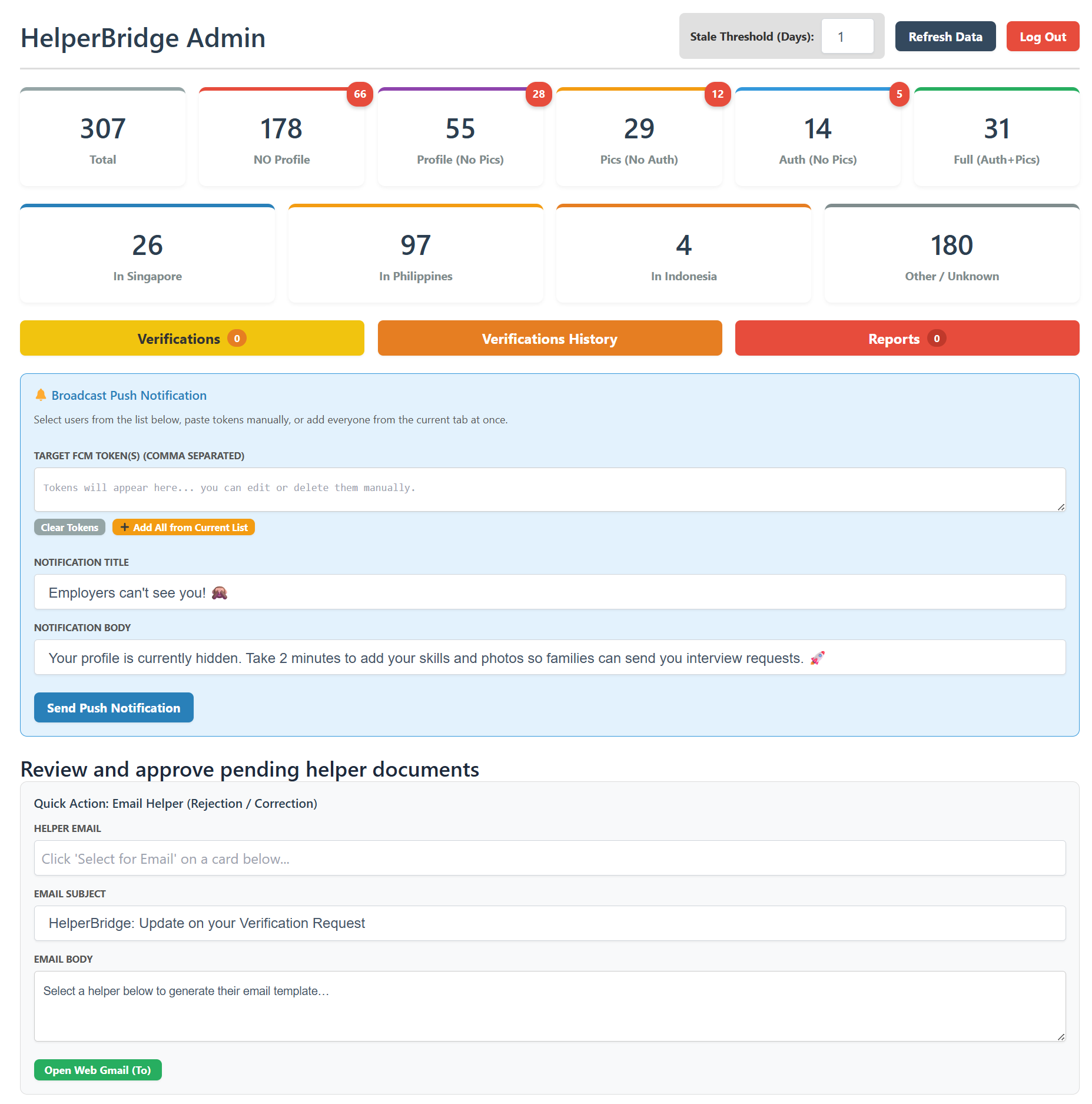This screenshot has width=1092, height=1104.
Task: Click the HelperBridge Admin heading
Action: (x=143, y=38)
